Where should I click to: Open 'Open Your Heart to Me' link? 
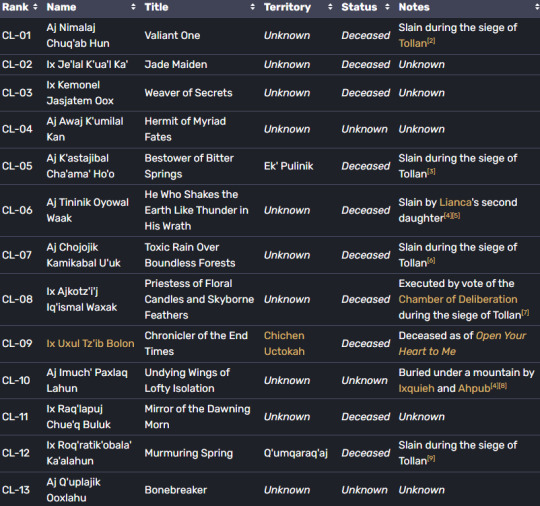(462, 343)
